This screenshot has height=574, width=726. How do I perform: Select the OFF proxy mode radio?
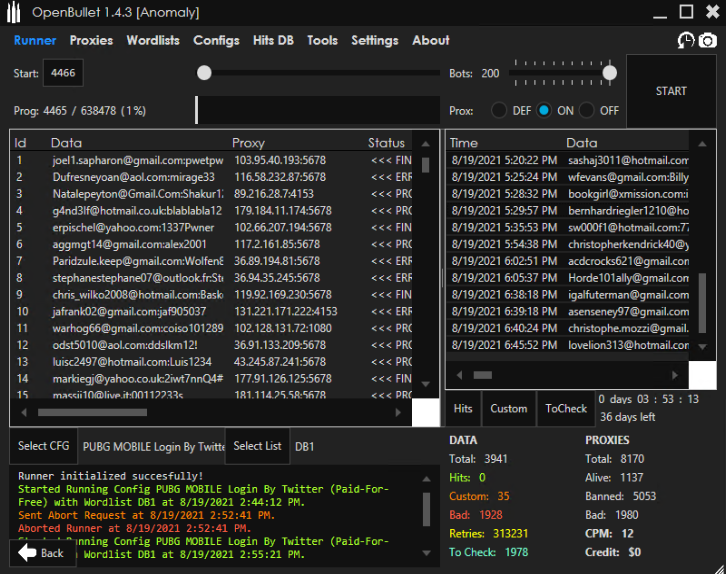pos(586,111)
